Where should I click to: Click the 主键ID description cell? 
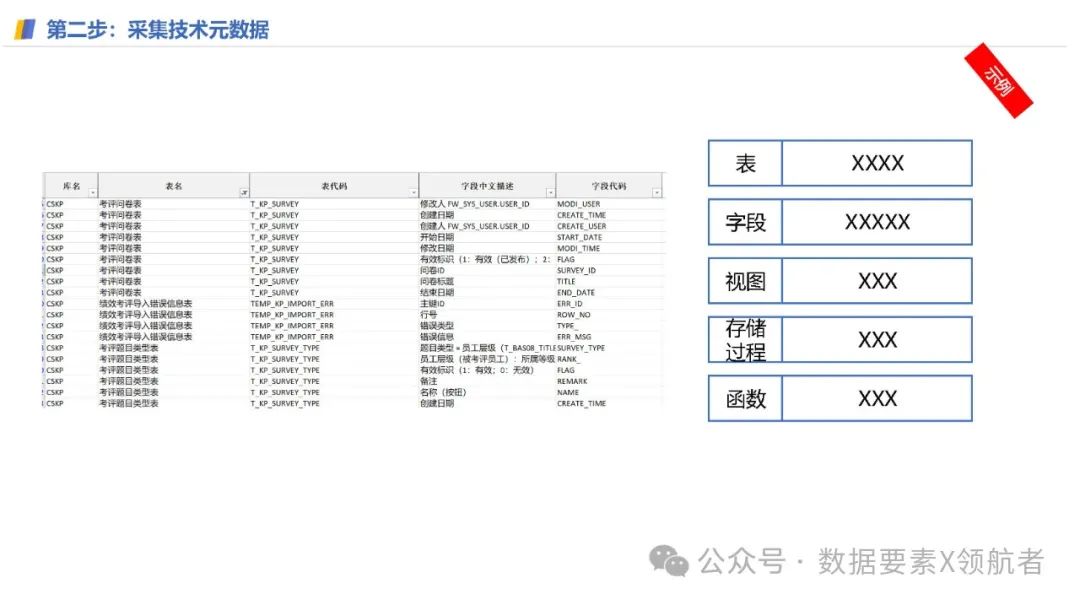coord(488,303)
